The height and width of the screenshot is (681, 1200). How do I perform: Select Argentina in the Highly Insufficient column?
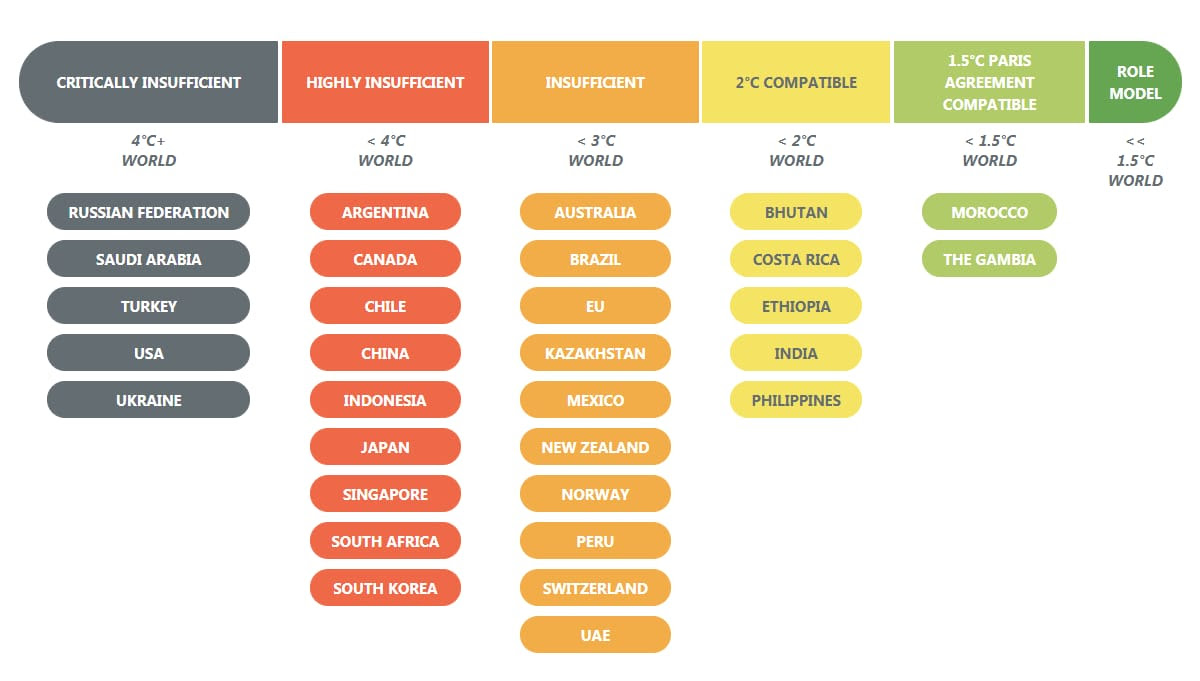385,212
